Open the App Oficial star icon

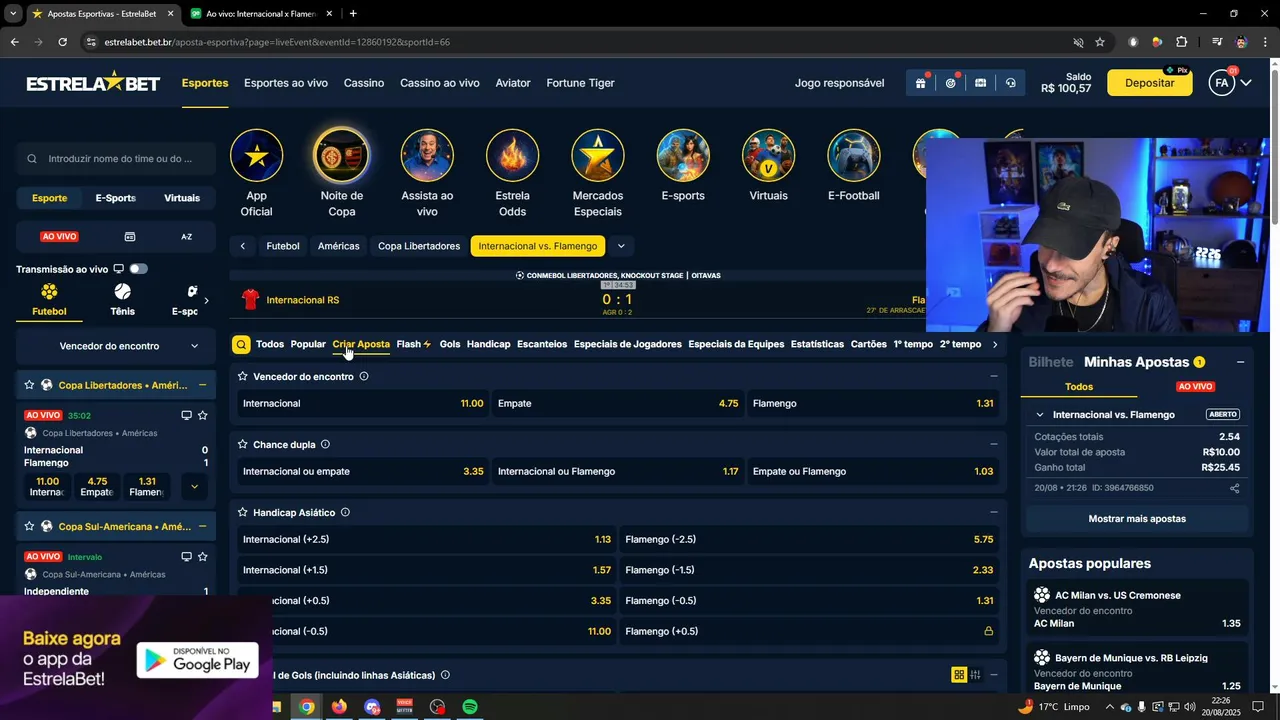[x=256, y=155]
